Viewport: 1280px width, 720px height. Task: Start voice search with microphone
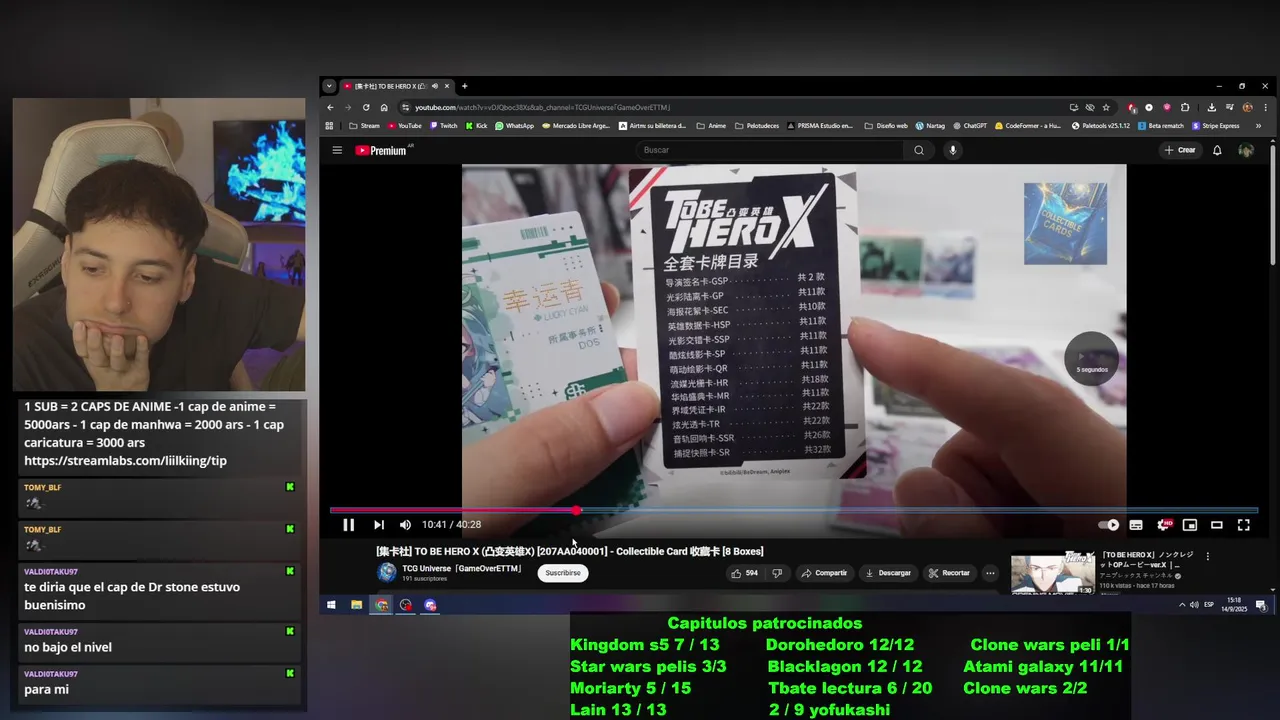click(x=952, y=150)
